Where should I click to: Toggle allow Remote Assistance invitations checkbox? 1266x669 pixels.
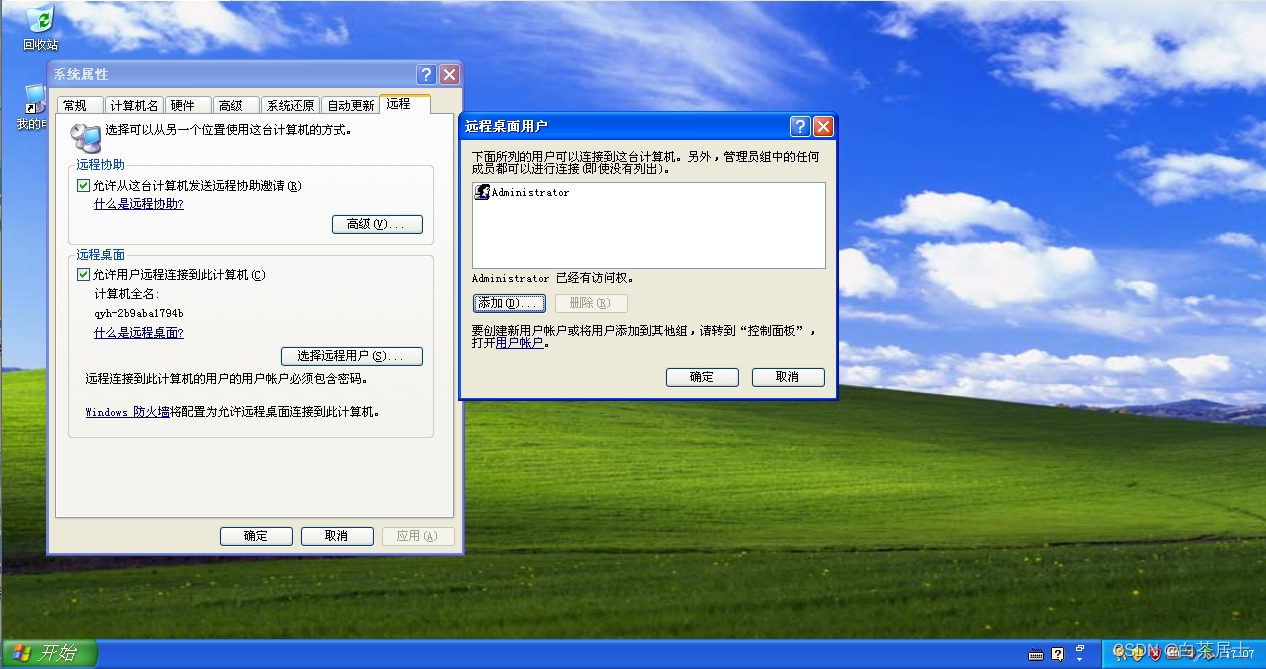pyautogui.click(x=84, y=186)
